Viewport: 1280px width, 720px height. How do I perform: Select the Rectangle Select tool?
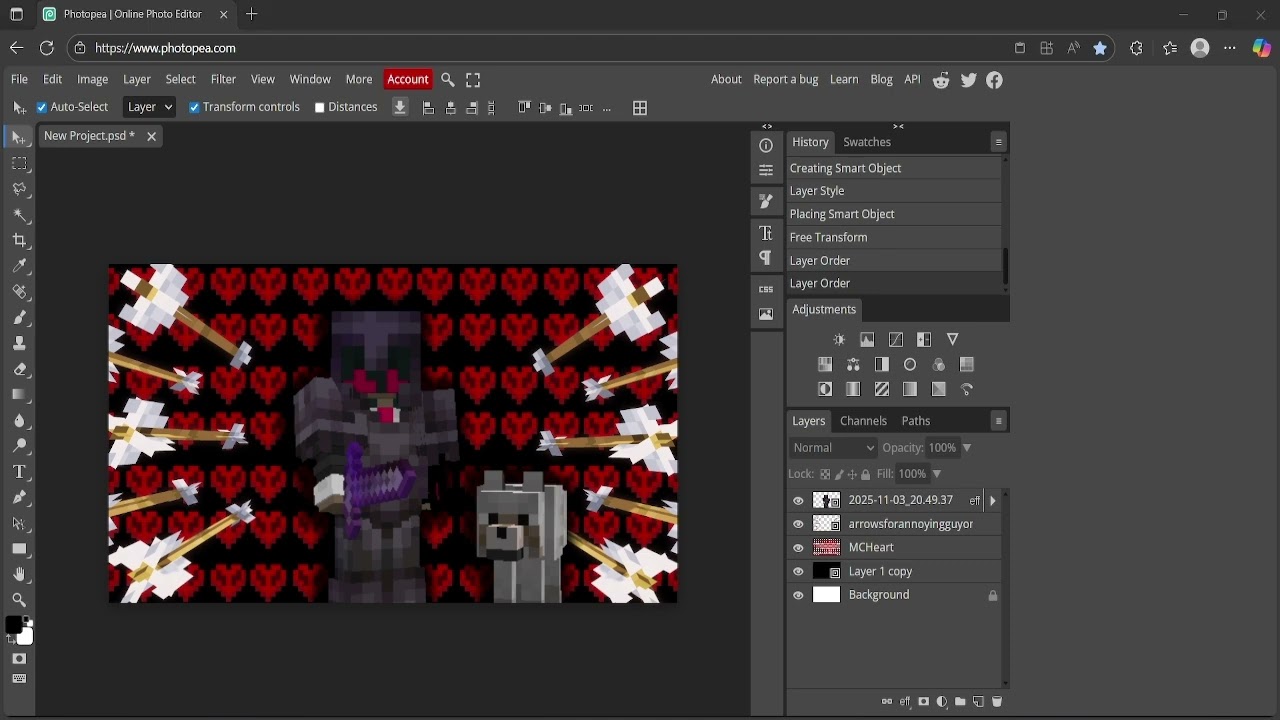tap(19, 163)
